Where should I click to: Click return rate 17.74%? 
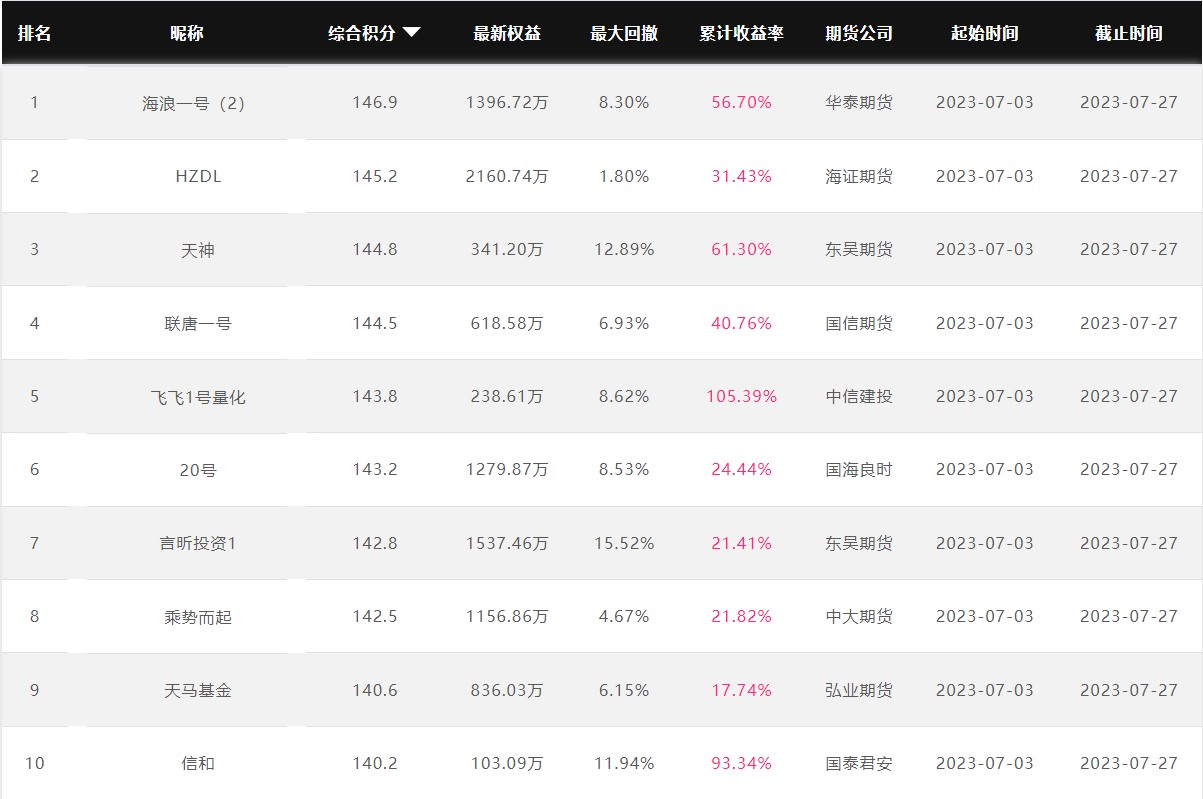pos(742,690)
